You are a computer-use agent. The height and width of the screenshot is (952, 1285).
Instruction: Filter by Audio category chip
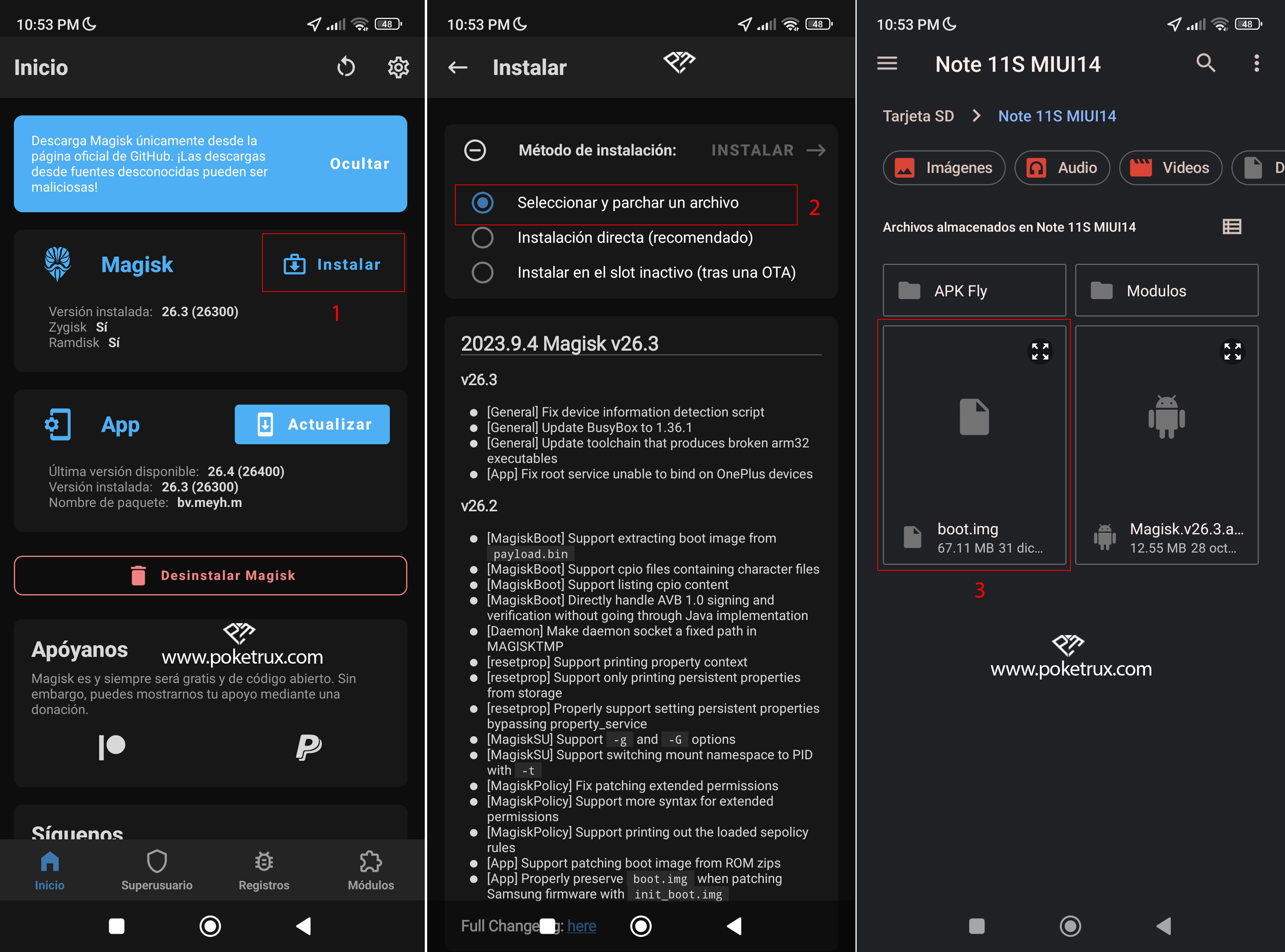tap(1062, 168)
